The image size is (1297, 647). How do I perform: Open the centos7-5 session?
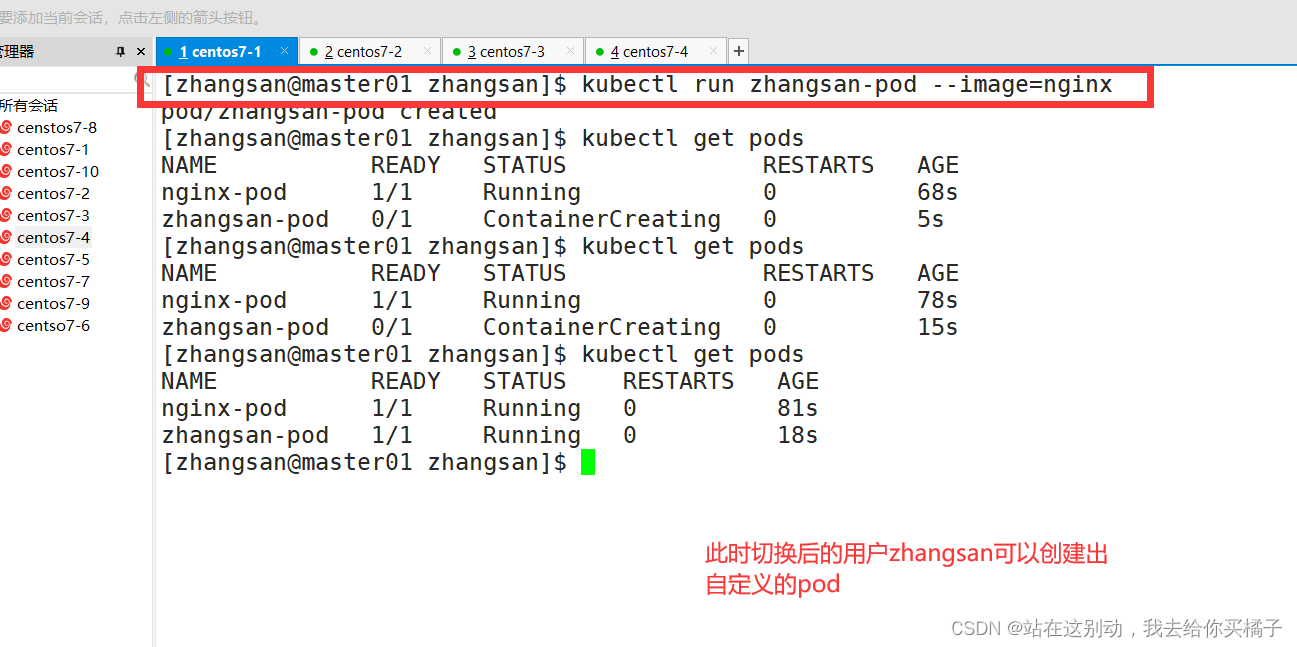[53, 259]
